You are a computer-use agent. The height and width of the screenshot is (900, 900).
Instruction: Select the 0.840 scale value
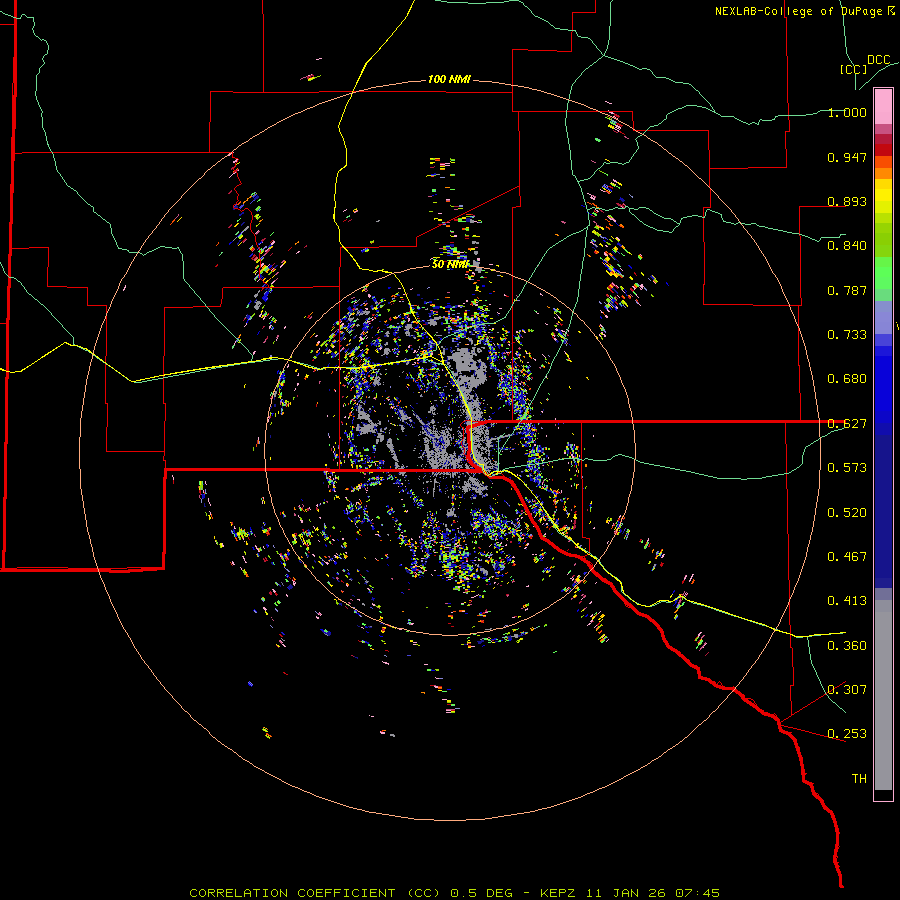(x=847, y=246)
